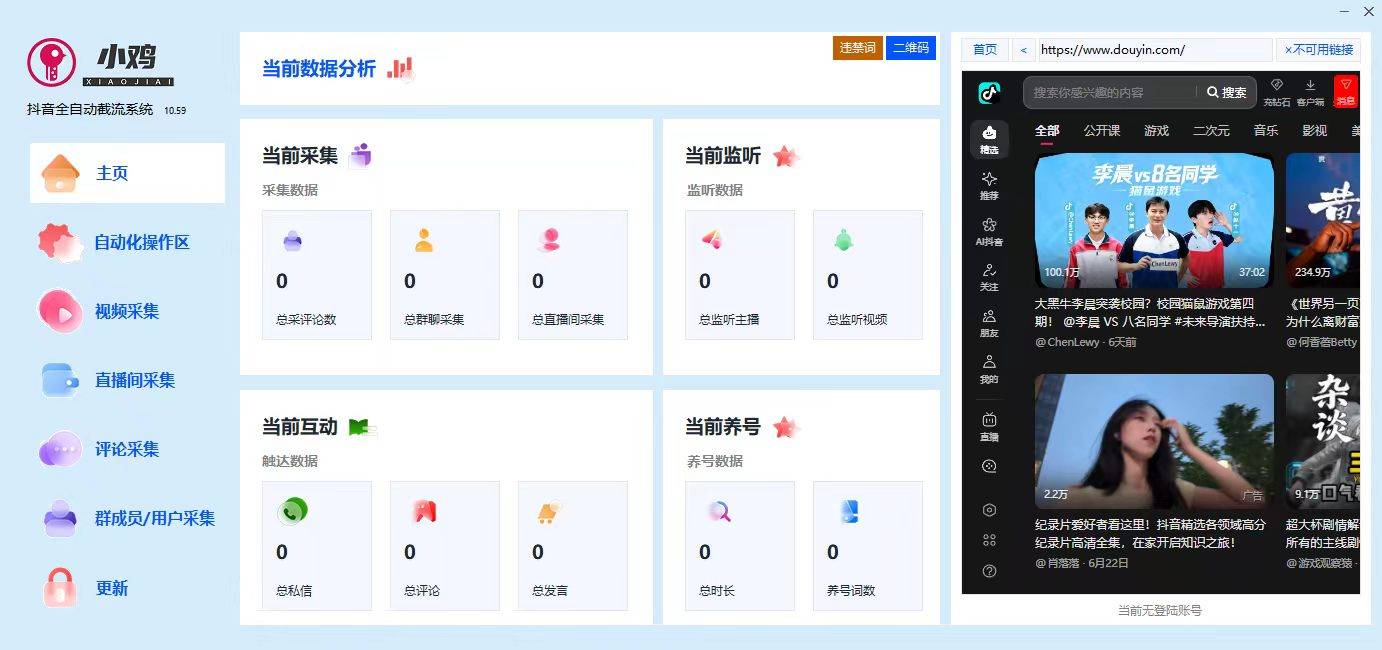Open 我的 in the Douyin side nav
The image size is (1382, 650).
pyautogui.click(x=989, y=369)
